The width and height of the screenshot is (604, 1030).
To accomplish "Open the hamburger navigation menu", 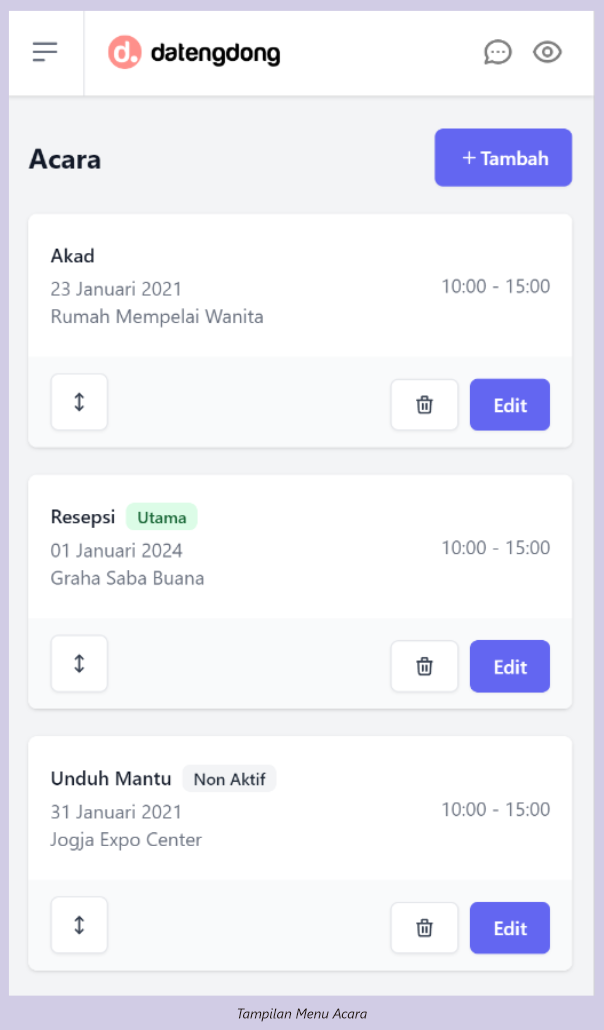I will point(44,52).
